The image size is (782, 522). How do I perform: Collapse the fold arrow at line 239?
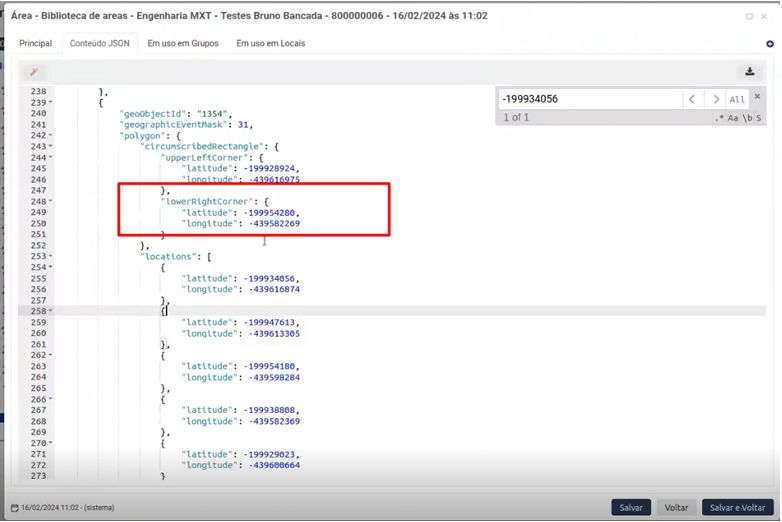click(x=51, y=103)
